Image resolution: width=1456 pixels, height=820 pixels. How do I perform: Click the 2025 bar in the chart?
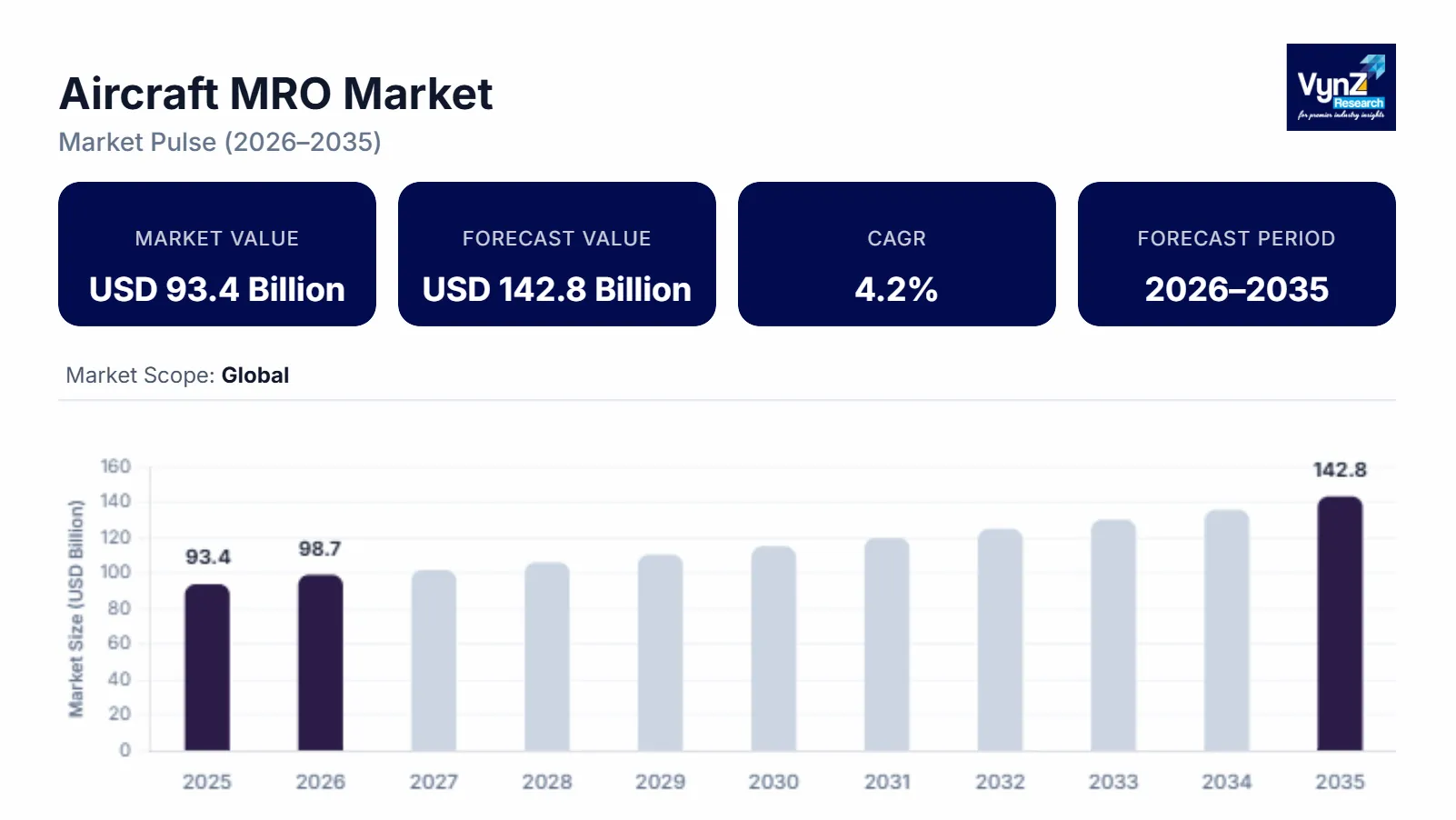(x=207, y=667)
